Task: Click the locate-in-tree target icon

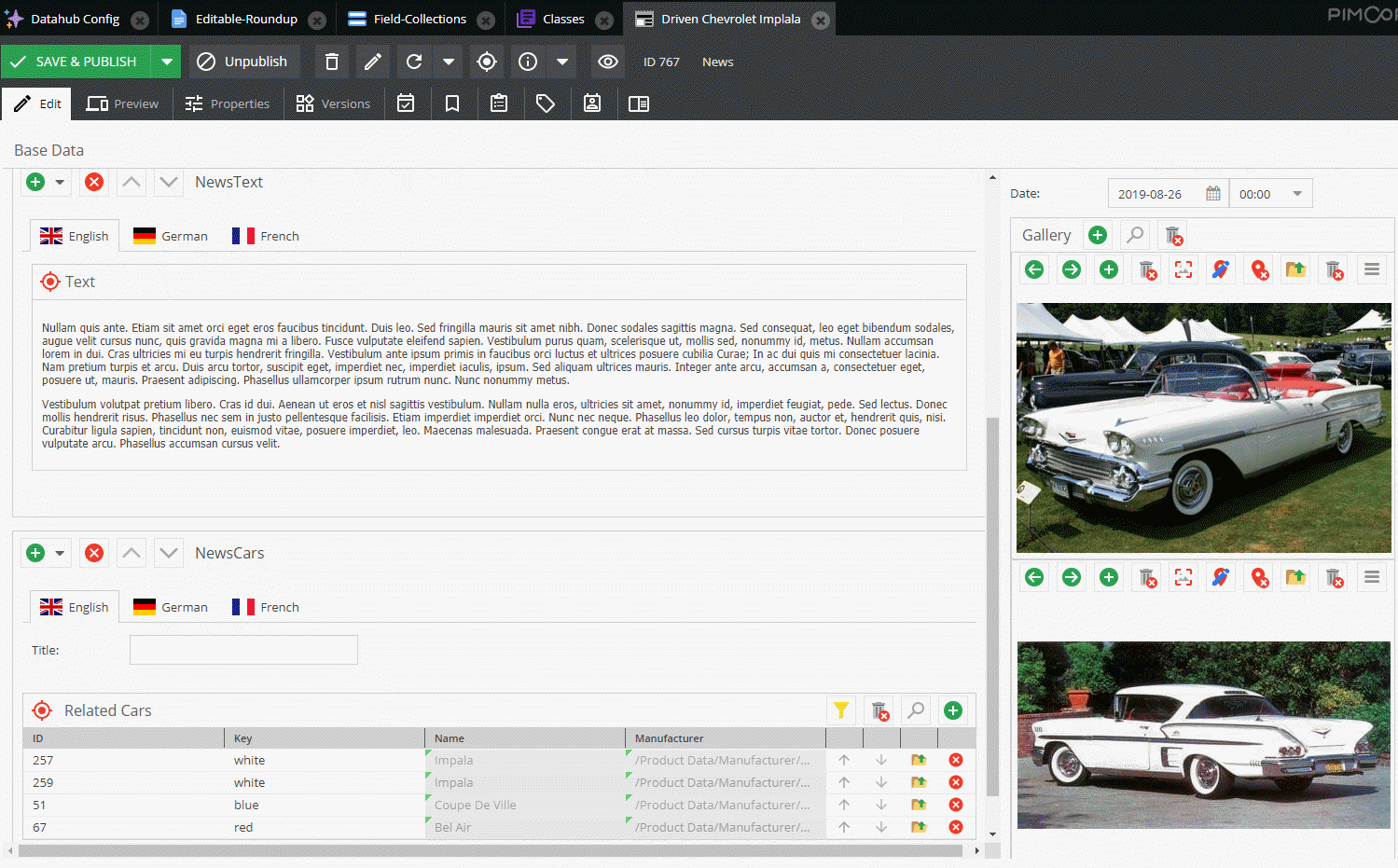Action: tap(486, 62)
